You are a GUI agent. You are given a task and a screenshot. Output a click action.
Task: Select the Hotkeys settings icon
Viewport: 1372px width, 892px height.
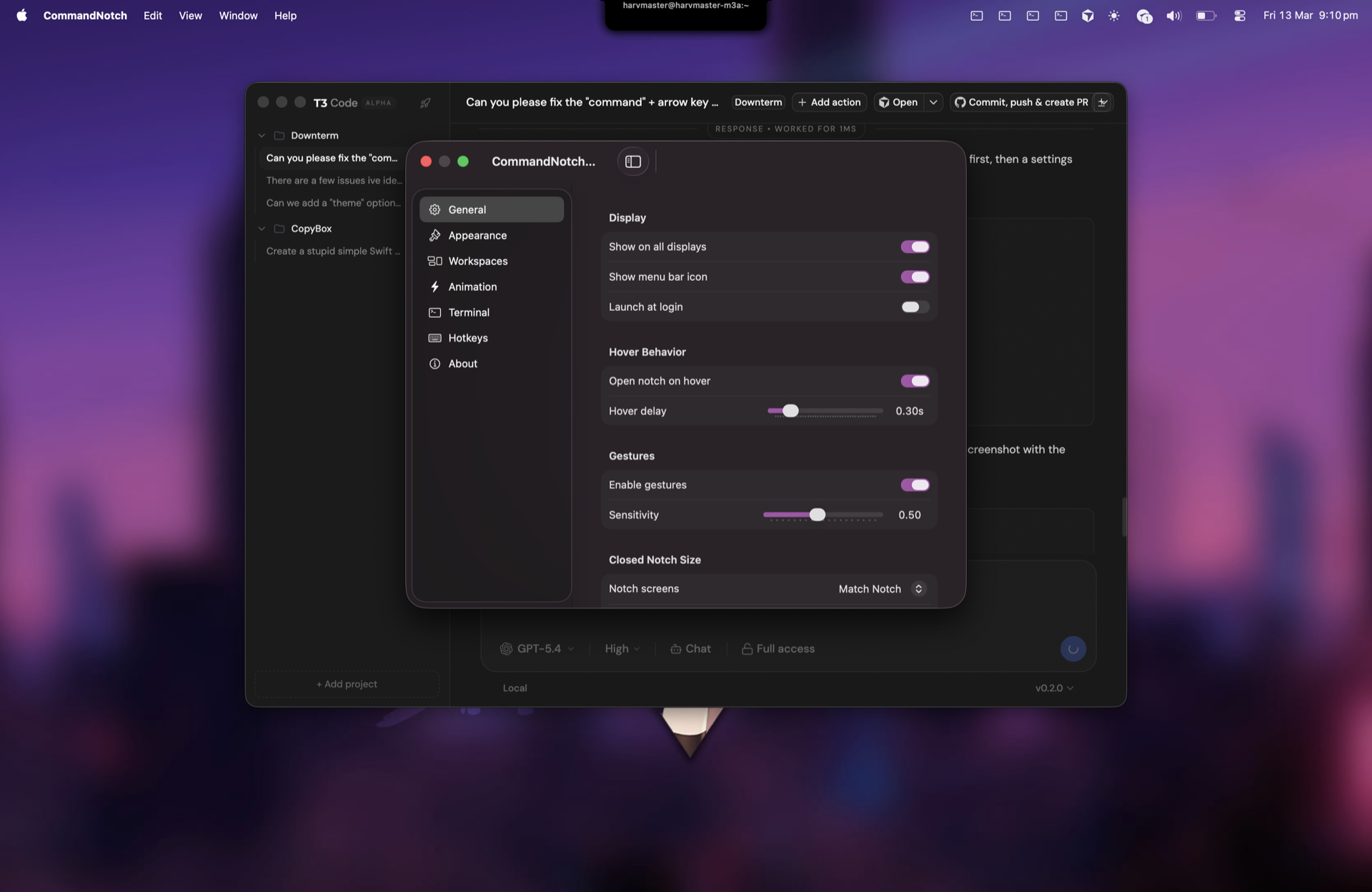tap(435, 338)
